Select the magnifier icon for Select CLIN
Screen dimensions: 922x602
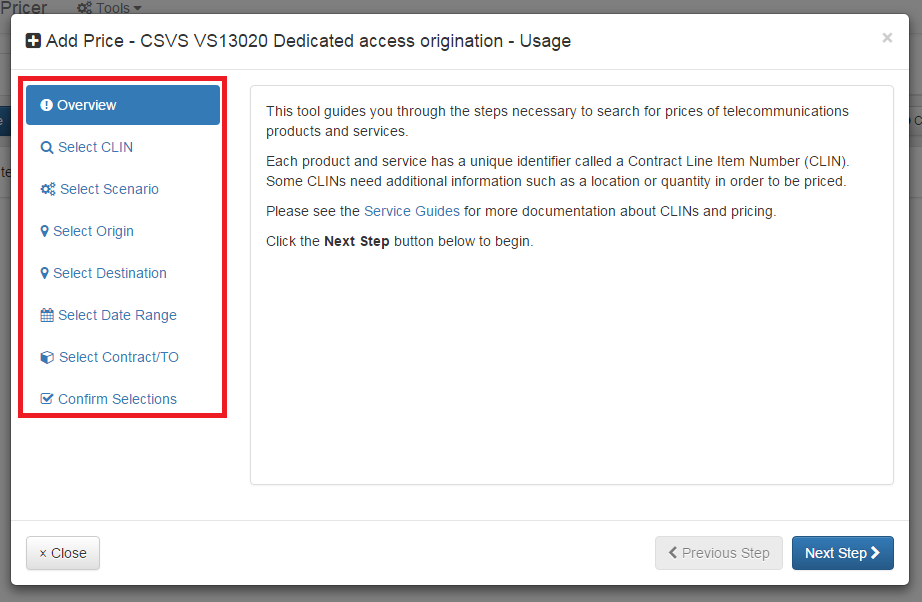pyautogui.click(x=46, y=146)
